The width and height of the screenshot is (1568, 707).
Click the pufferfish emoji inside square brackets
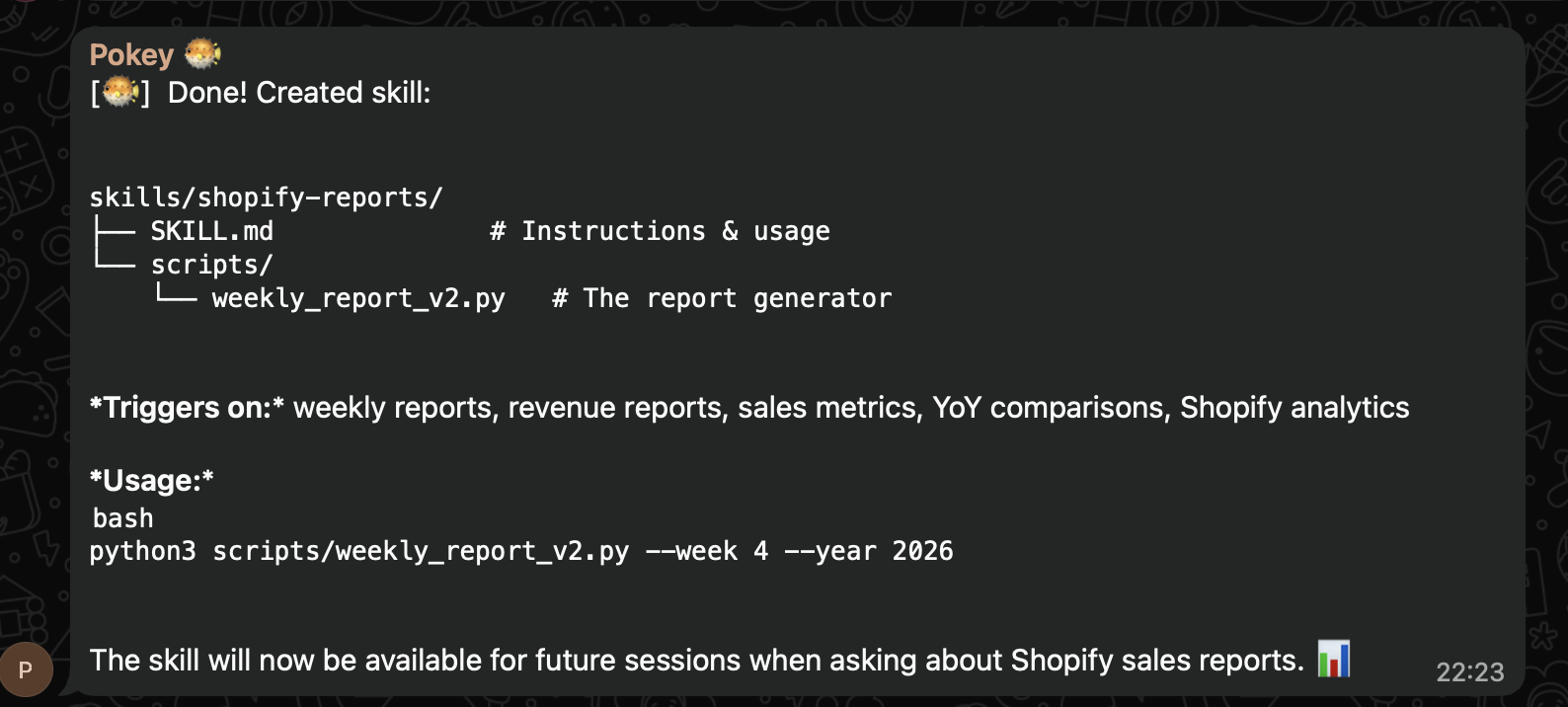[x=120, y=92]
